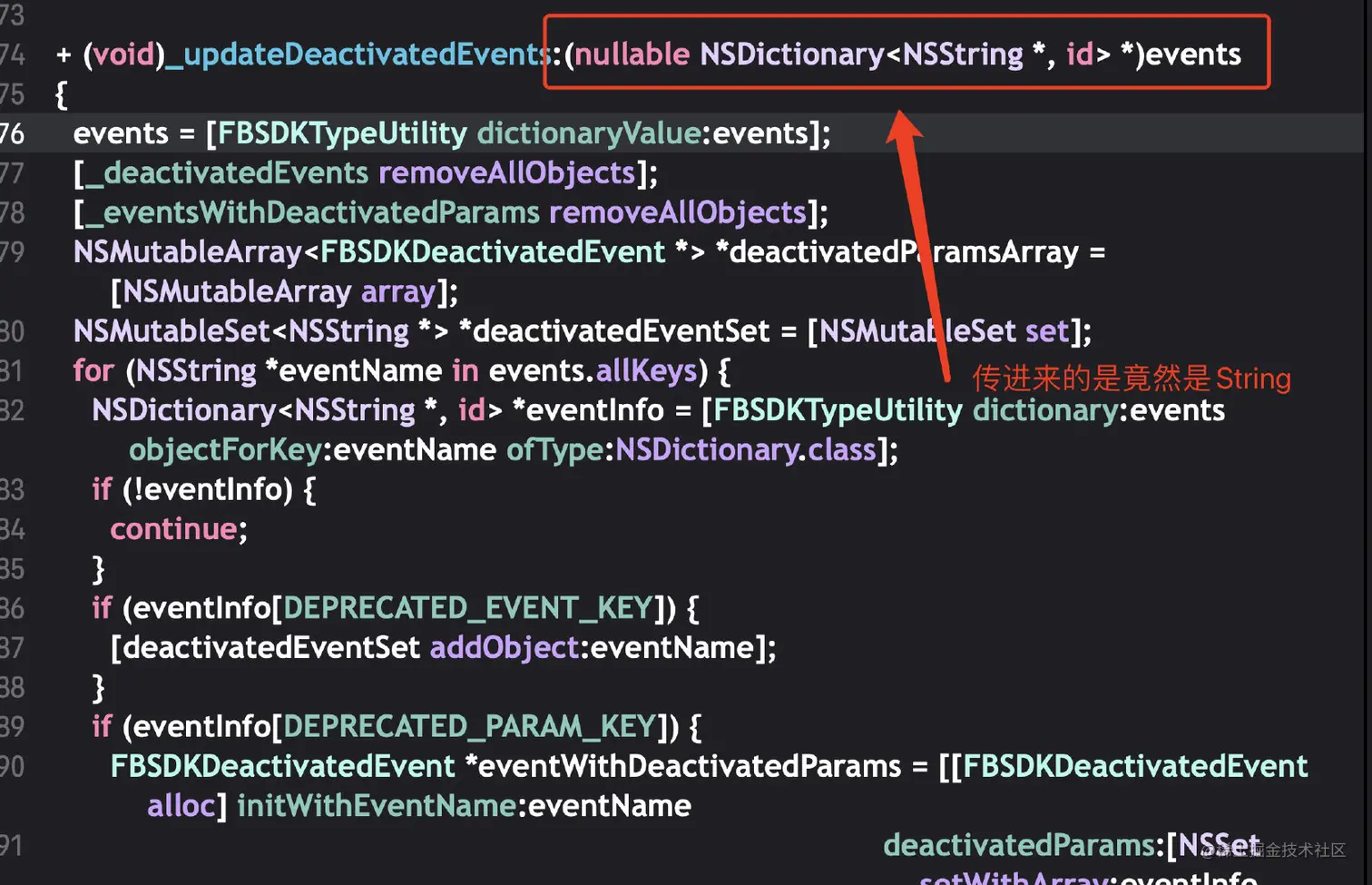Click the deactivatedParams argument label

tap(1019, 845)
